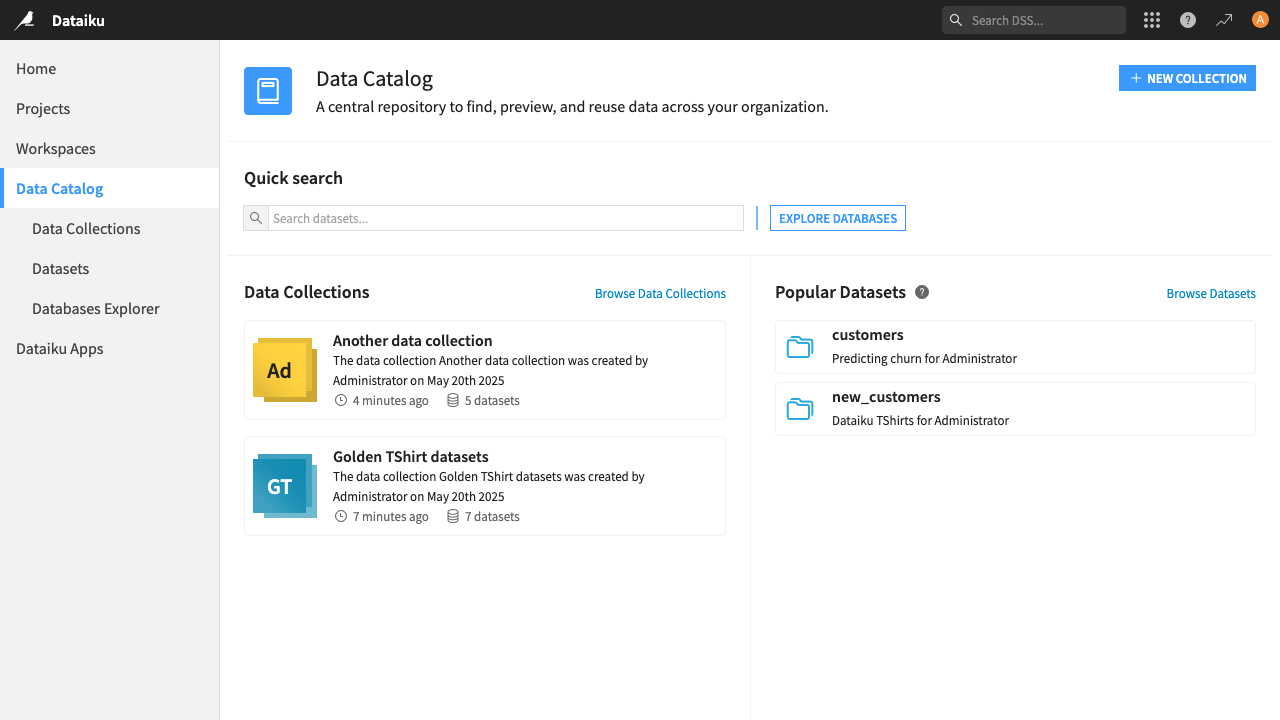Open Dataiku Apps in the sidebar

(109, 348)
